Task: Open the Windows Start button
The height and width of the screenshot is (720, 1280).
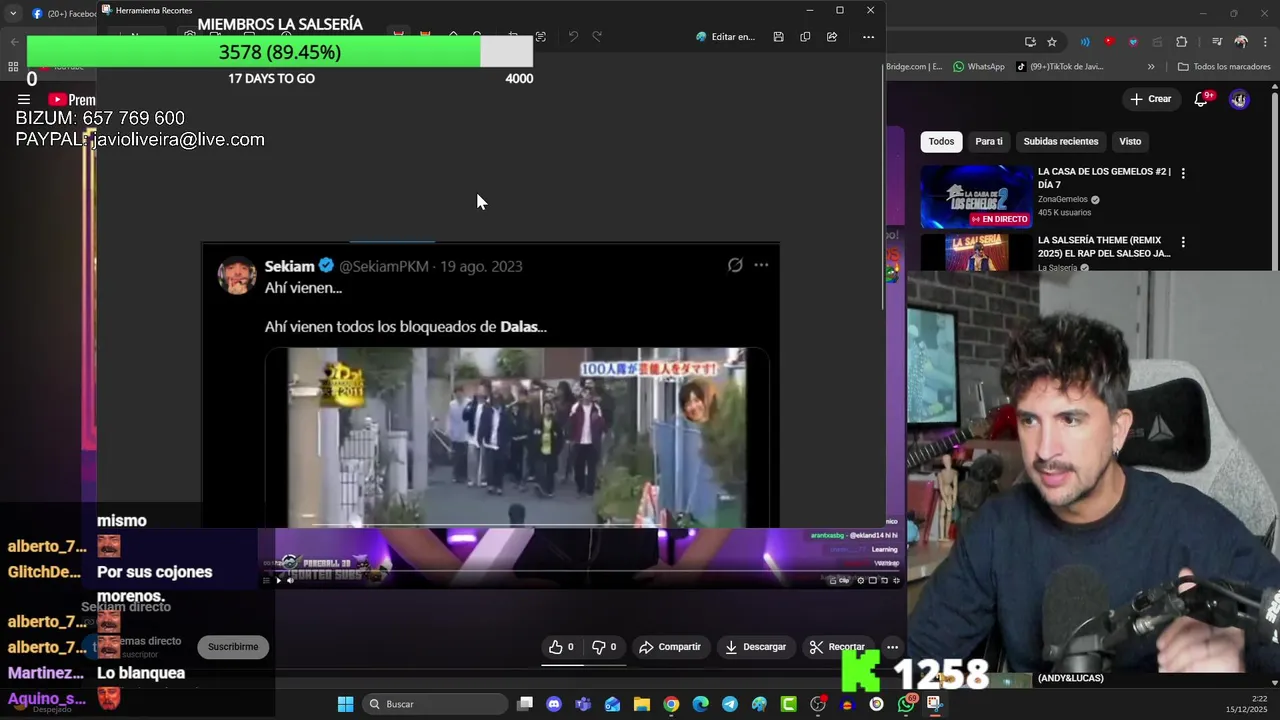Action: click(x=345, y=704)
